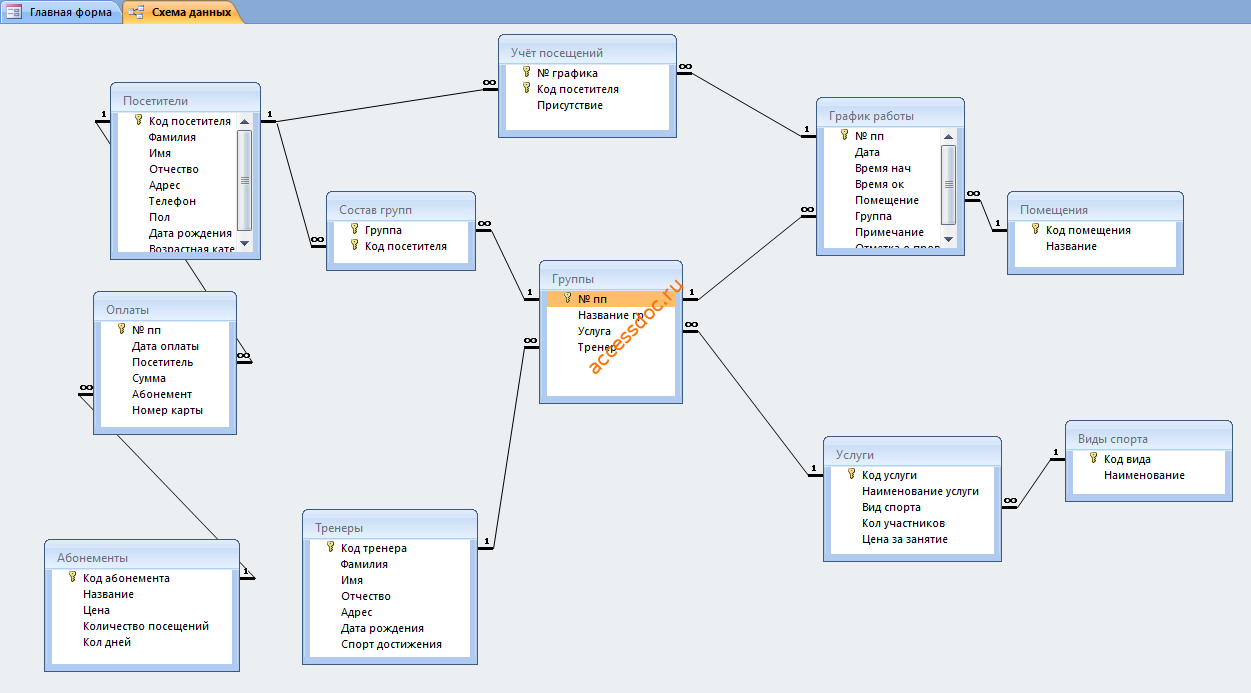Select the Абонементы table title bar
Viewport: 1251px width, 693px height.
142,557
